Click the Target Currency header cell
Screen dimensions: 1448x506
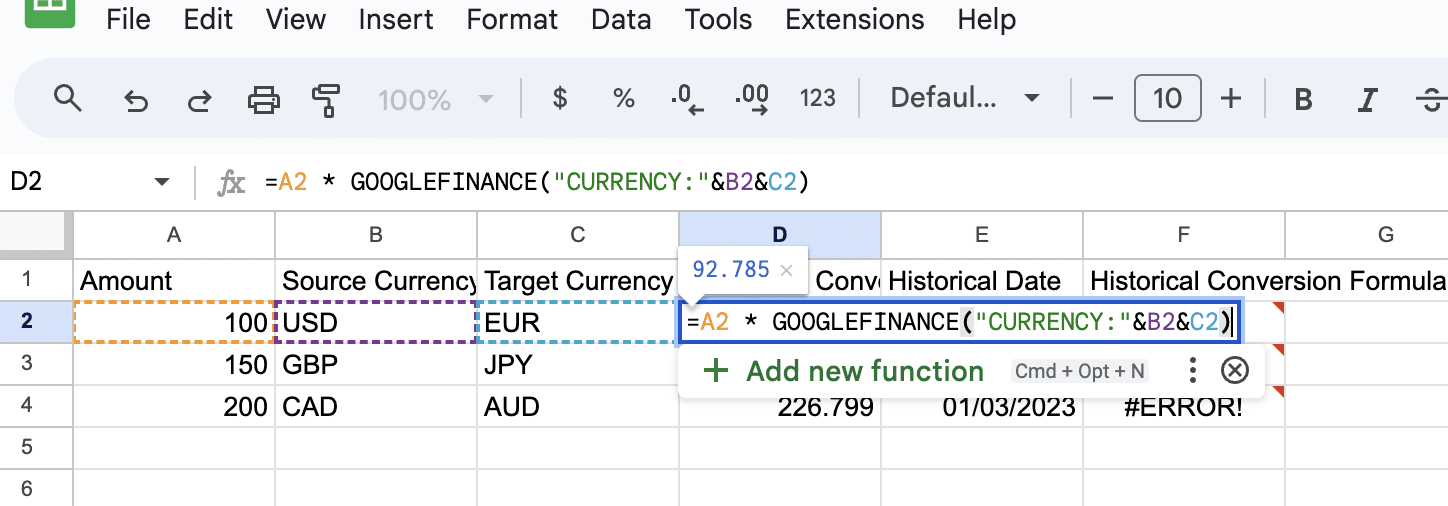point(578,281)
